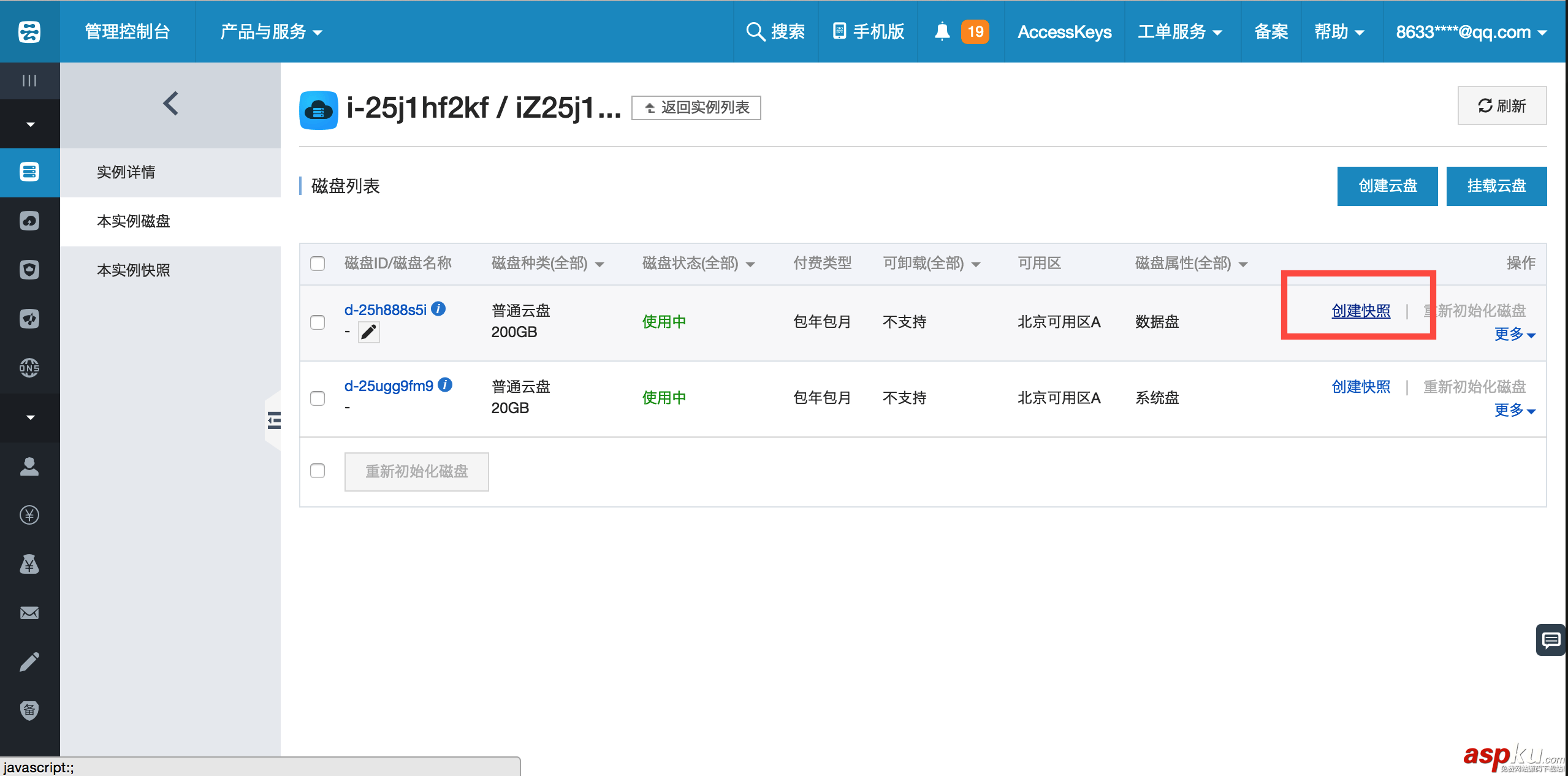Click the Aliyun logo icon
The width and height of the screenshot is (1568, 776).
pos(29,31)
